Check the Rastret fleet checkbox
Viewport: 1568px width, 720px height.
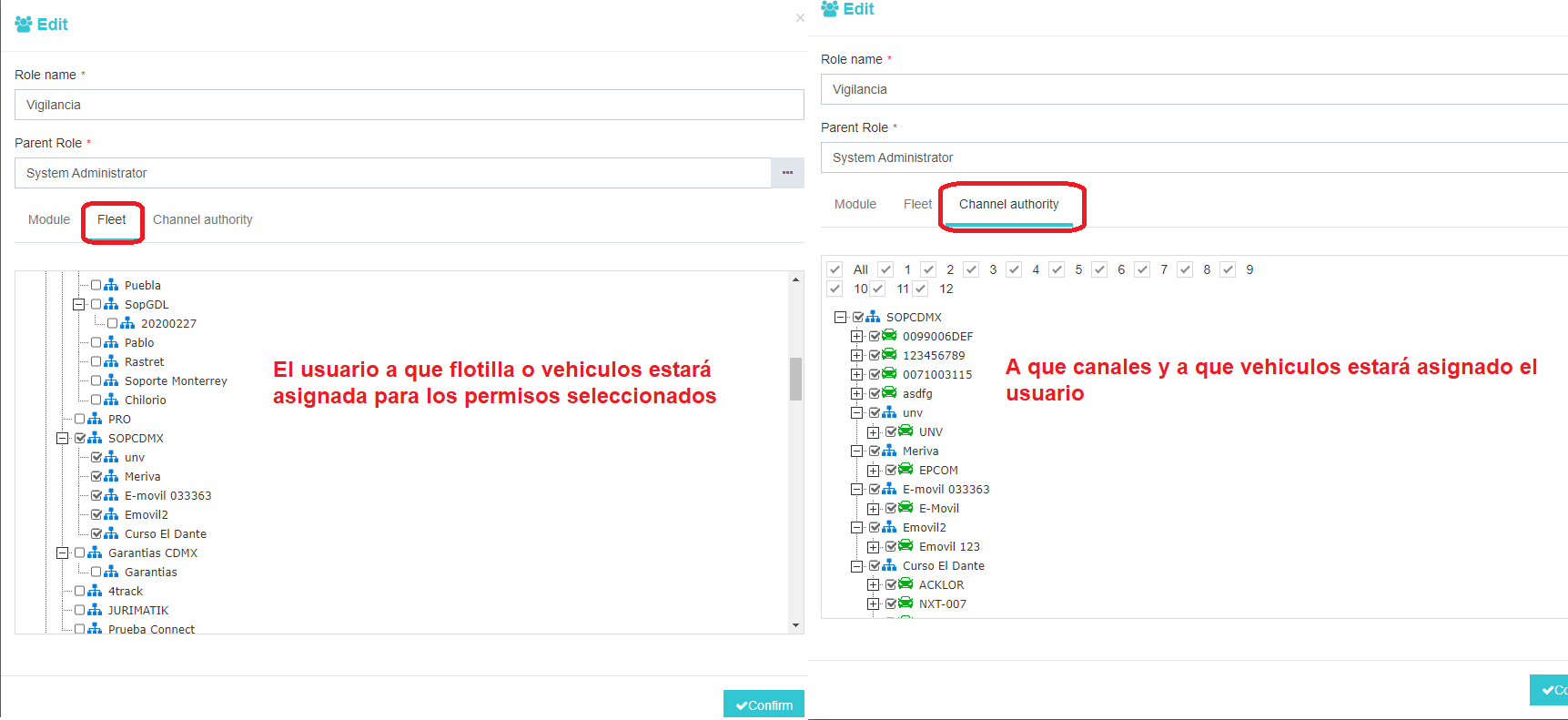click(x=96, y=361)
